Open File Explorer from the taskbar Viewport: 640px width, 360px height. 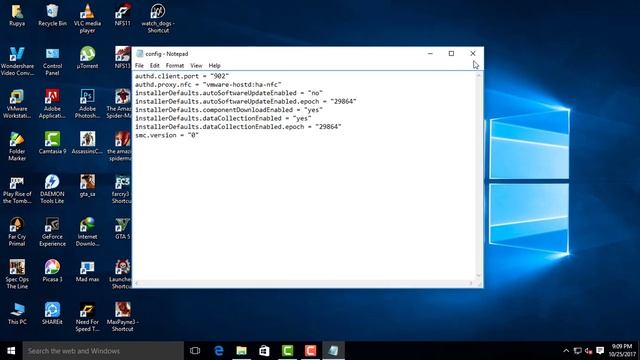point(242,351)
